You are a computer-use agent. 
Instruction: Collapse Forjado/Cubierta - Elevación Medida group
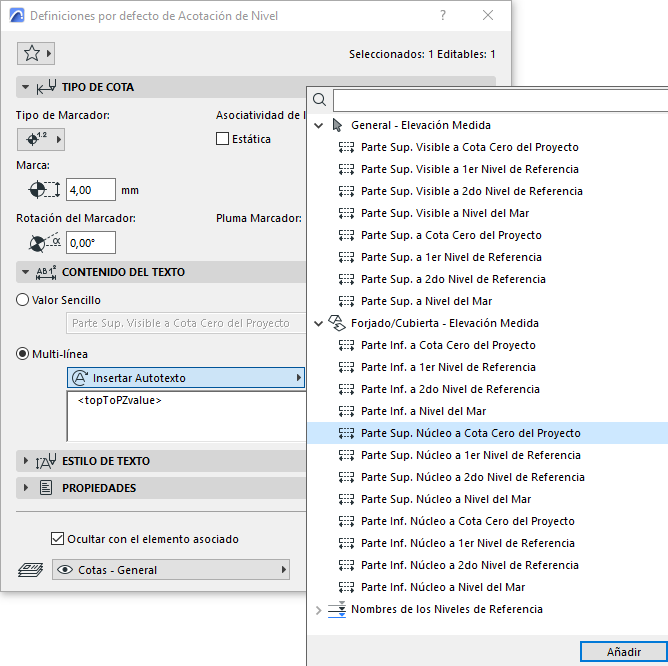pos(319,323)
